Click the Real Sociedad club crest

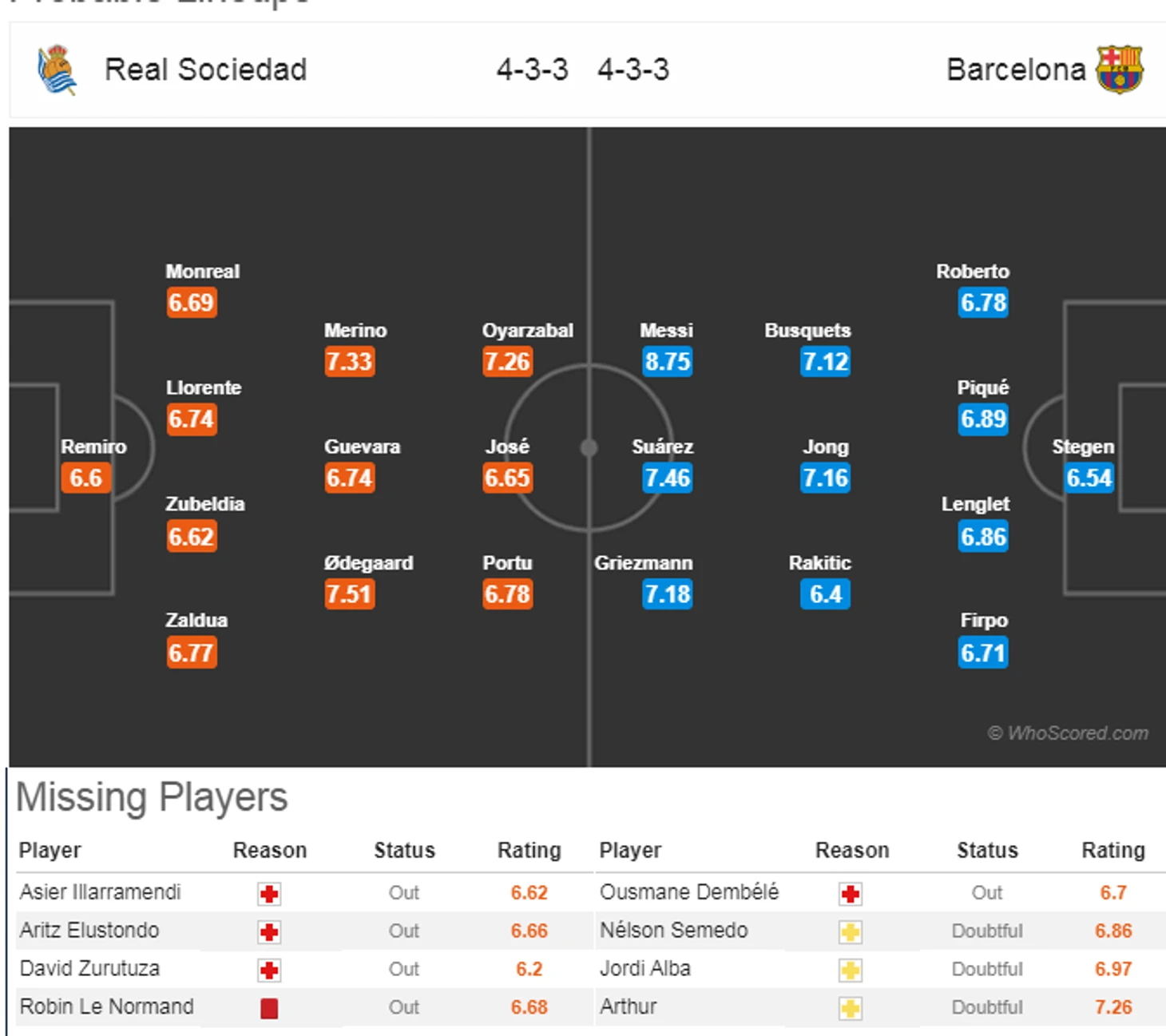(x=57, y=70)
